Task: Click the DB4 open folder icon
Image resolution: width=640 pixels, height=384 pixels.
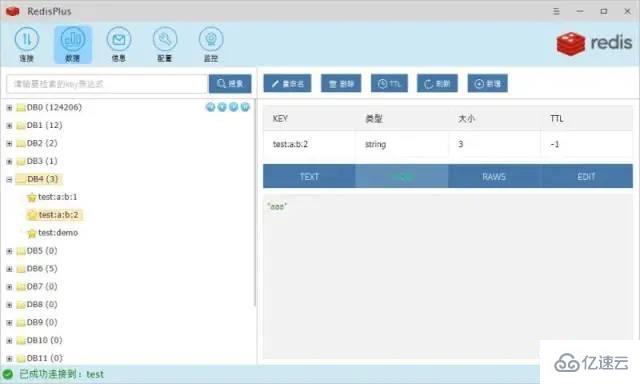Action: pos(21,179)
